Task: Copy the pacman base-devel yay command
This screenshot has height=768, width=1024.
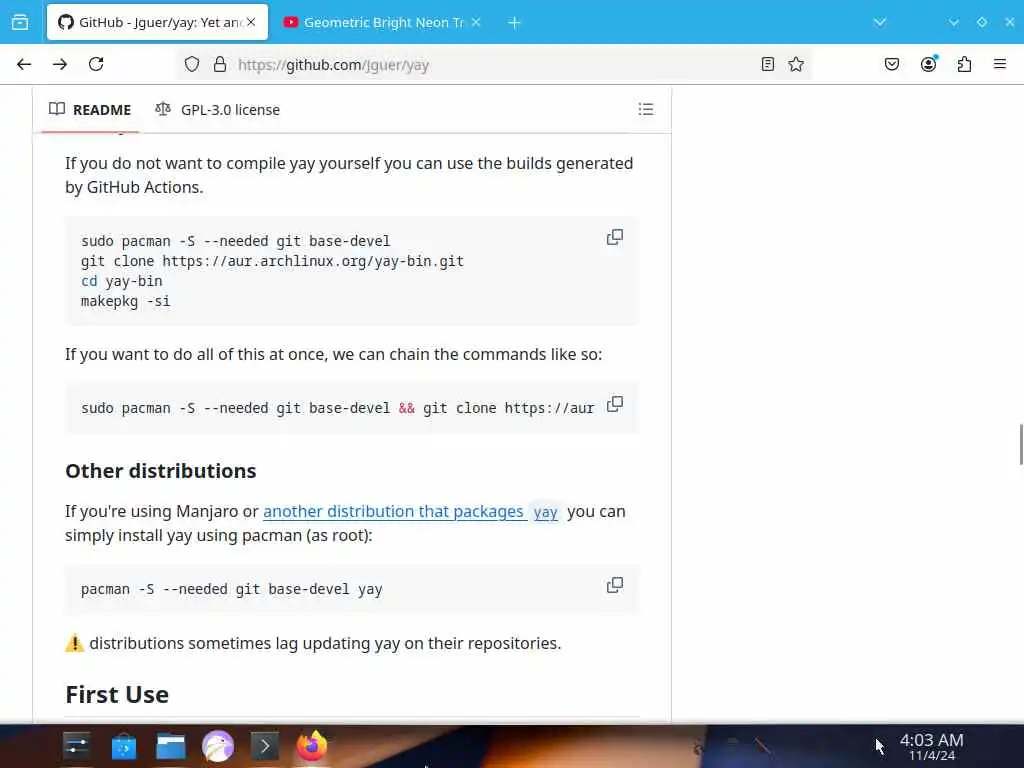Action: click(615, 585)
